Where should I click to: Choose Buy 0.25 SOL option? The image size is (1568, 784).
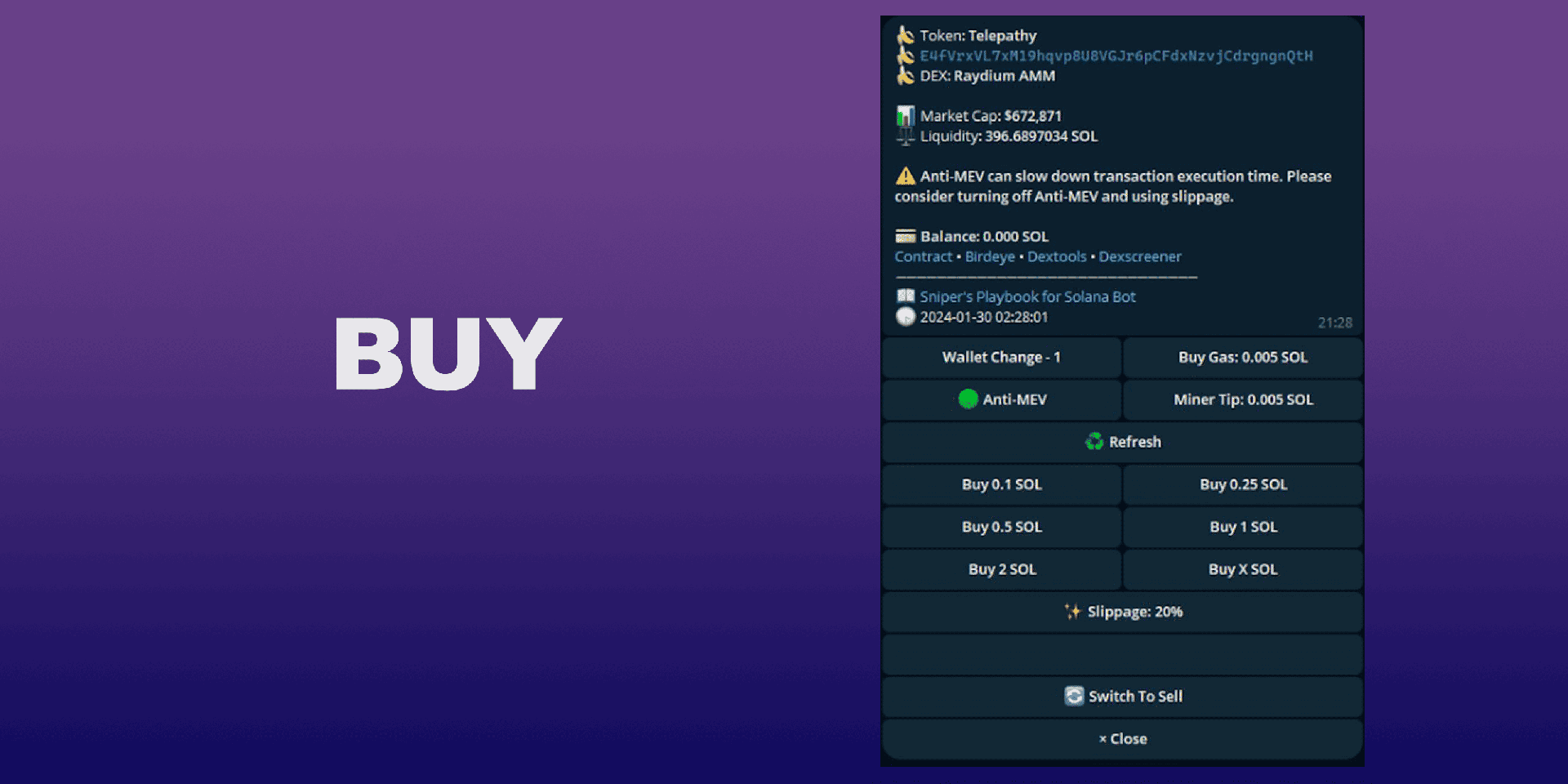point(1242,485)
